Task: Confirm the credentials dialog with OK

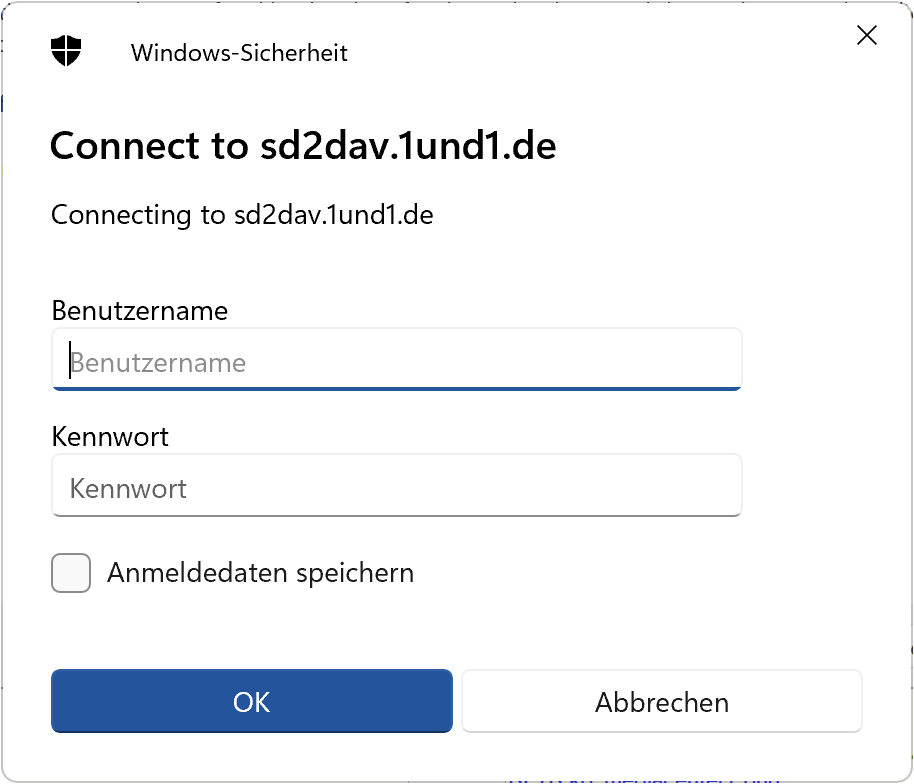Action: (x=251, y=701)
